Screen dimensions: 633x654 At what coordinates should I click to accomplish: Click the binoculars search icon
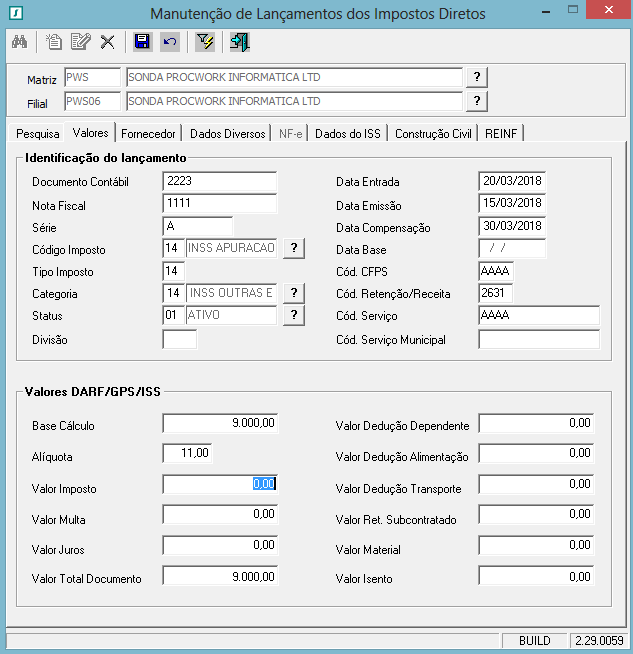19,42
